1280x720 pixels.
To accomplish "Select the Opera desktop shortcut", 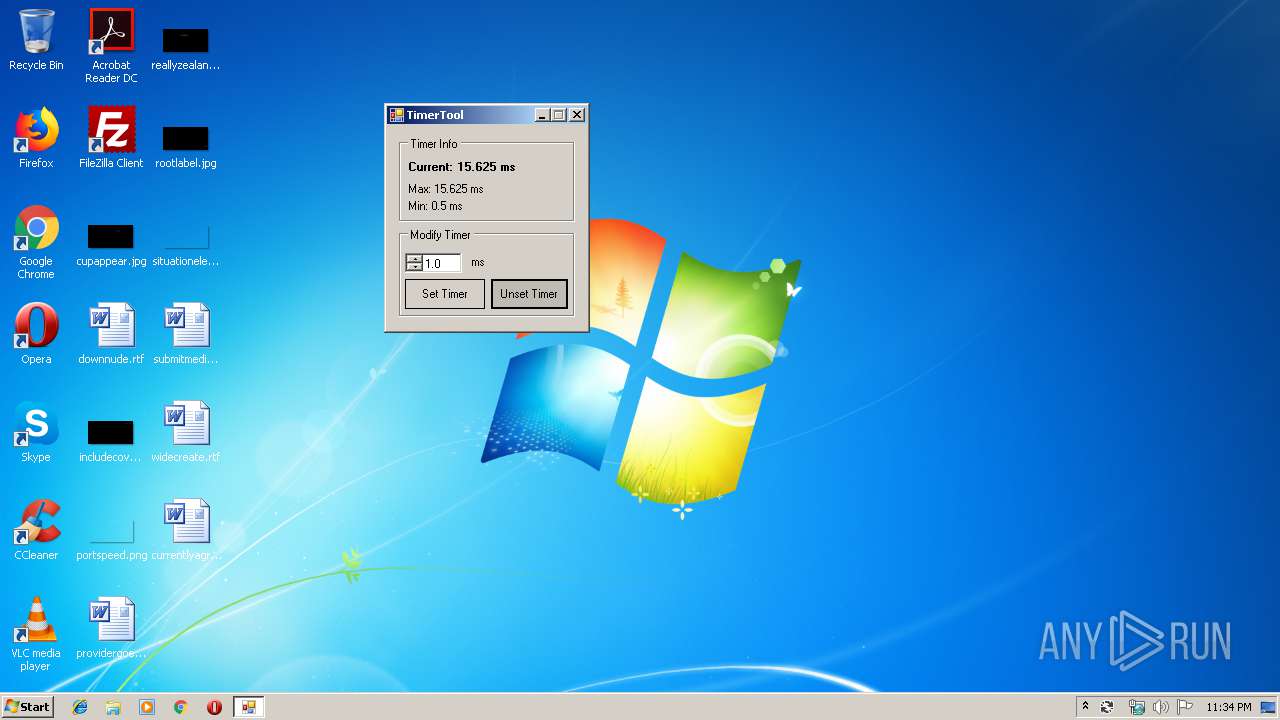I will point(36,334).
